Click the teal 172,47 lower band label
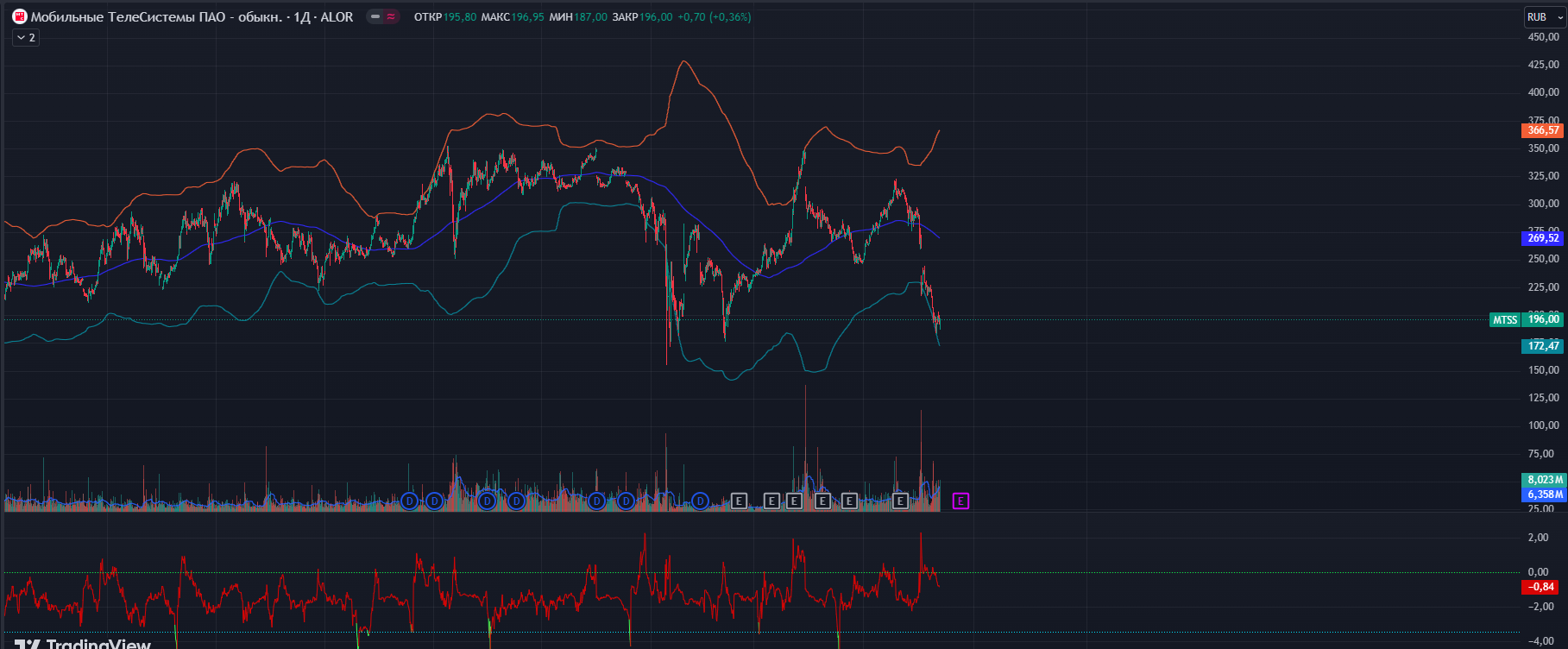Image resolution: width=1568 pixels, height=649 pixels. pos(1543,346)
